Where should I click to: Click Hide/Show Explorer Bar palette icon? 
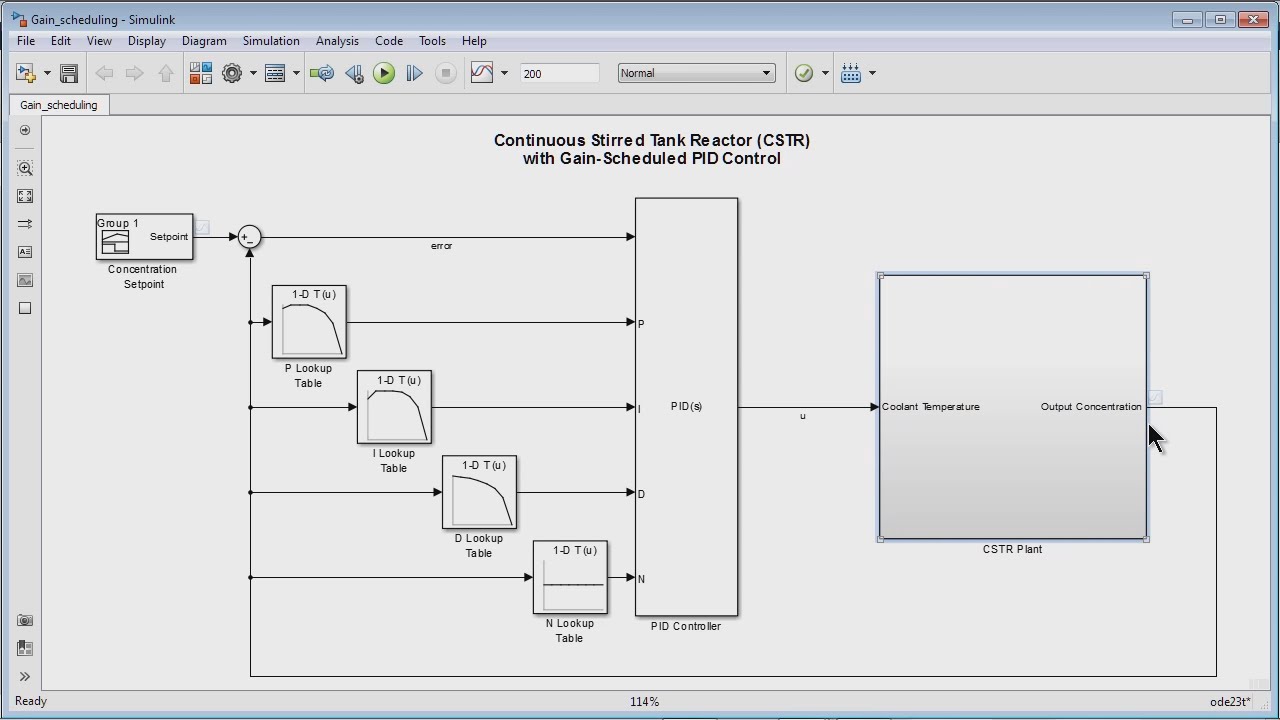25,130
